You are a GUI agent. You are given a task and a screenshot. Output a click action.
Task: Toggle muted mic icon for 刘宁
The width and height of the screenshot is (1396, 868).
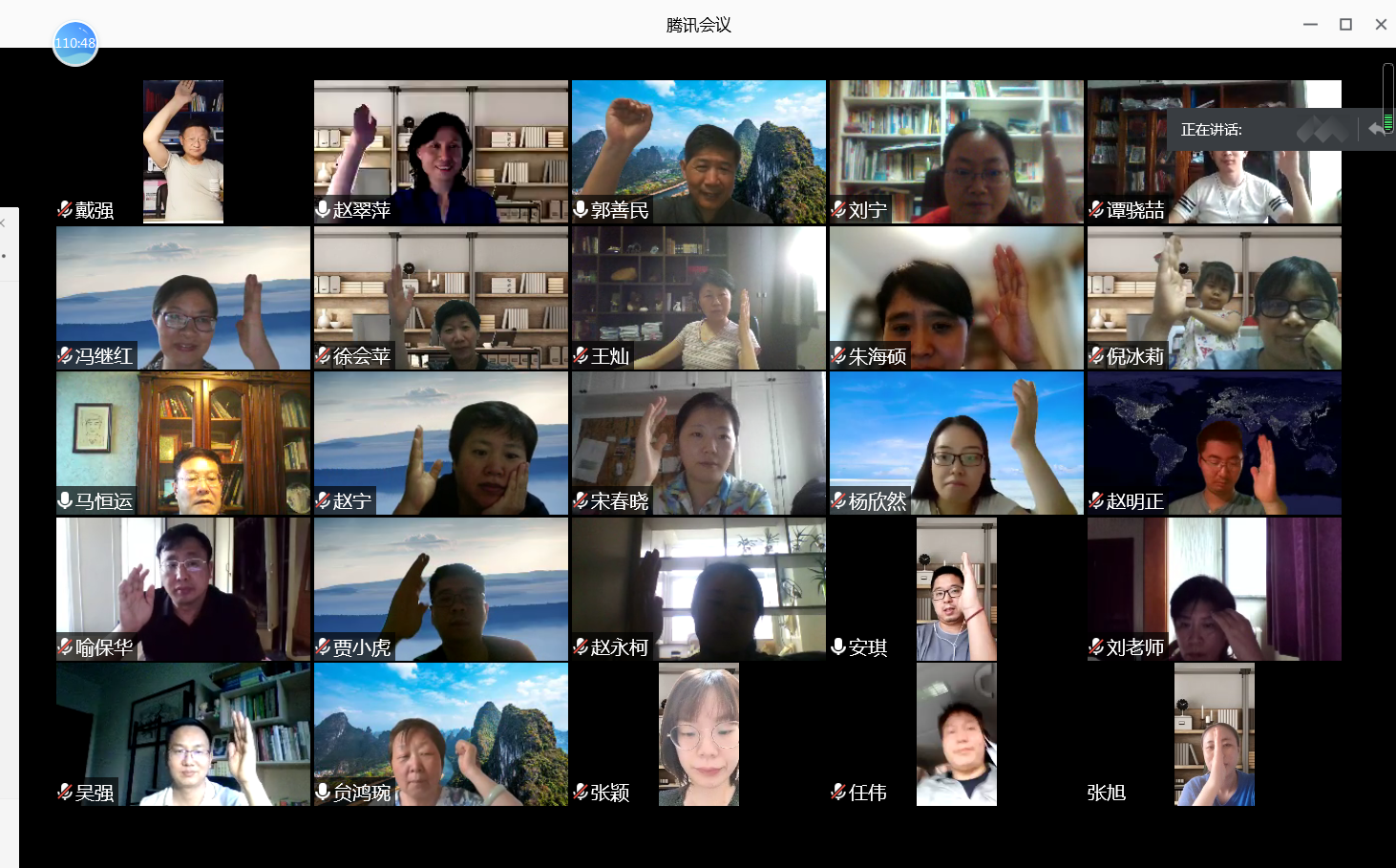(x=838, y=209)
